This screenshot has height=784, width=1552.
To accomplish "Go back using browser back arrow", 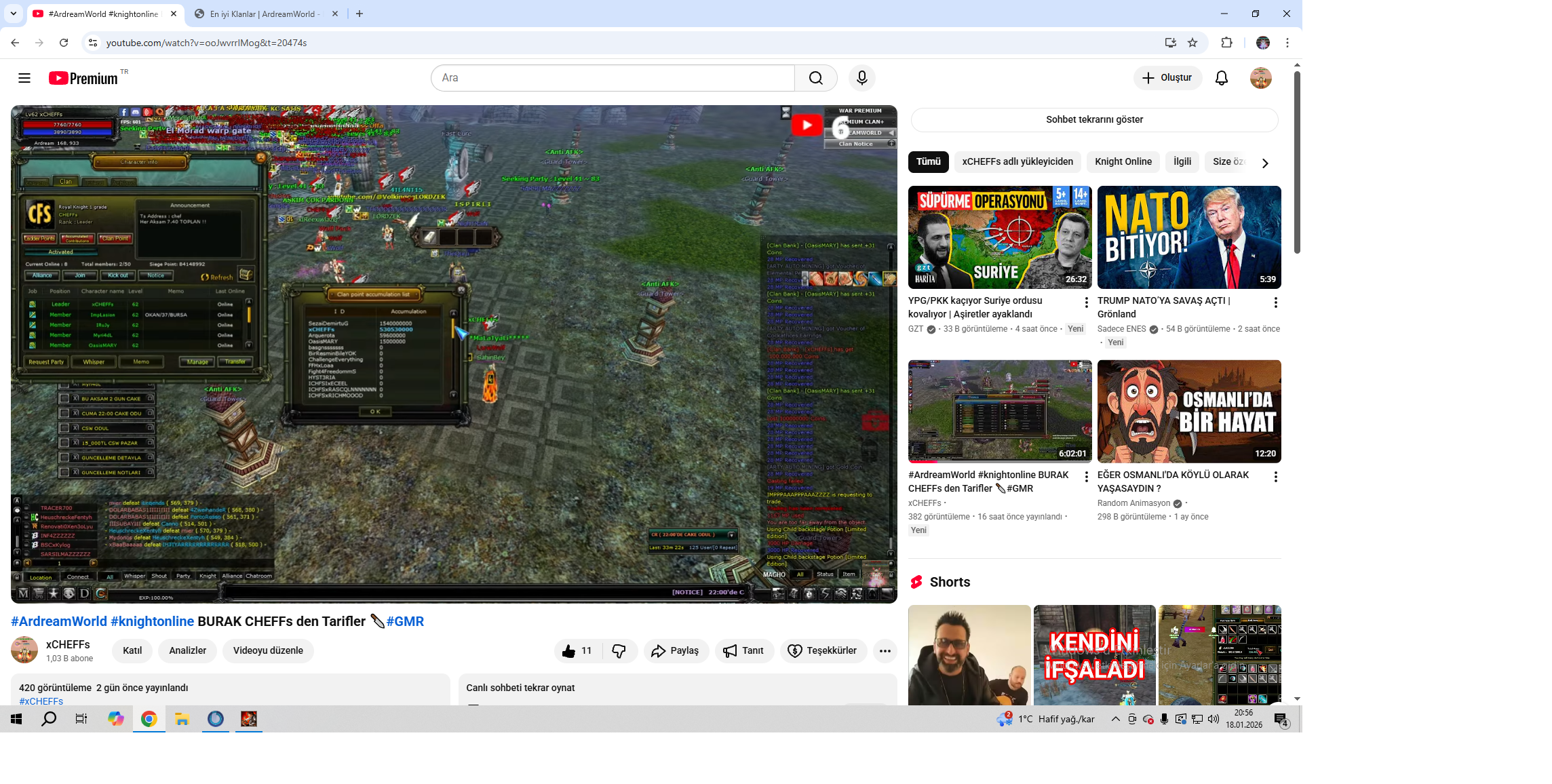I will (x=15, y=43).
